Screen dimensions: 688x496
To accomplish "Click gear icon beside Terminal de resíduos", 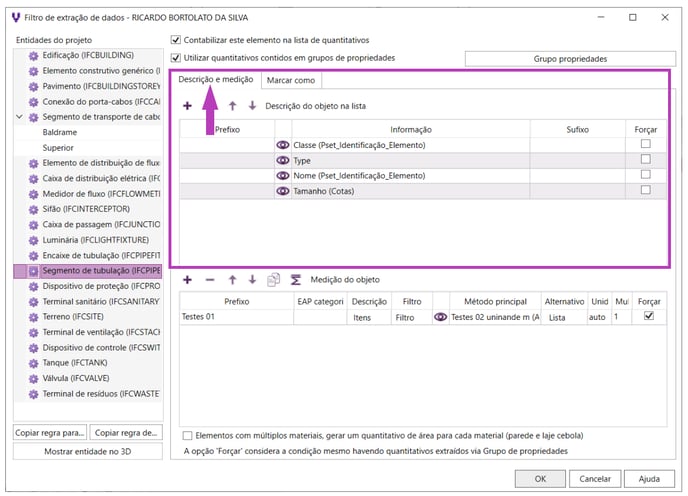I will tap(33, 394).
